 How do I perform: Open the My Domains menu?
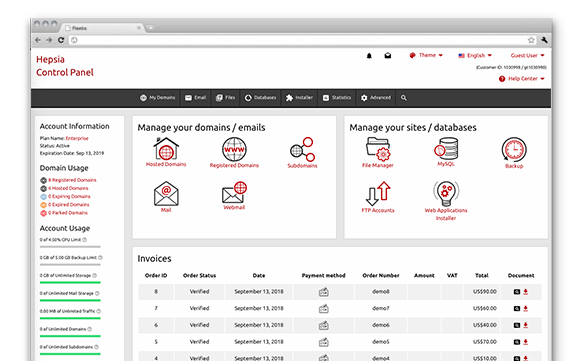point(157,98)
